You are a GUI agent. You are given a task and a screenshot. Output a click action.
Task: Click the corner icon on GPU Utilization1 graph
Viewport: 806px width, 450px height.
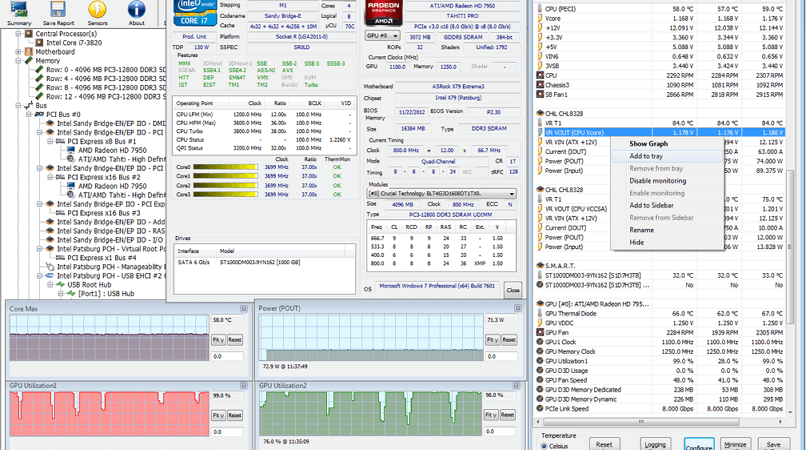coord(244,385)
